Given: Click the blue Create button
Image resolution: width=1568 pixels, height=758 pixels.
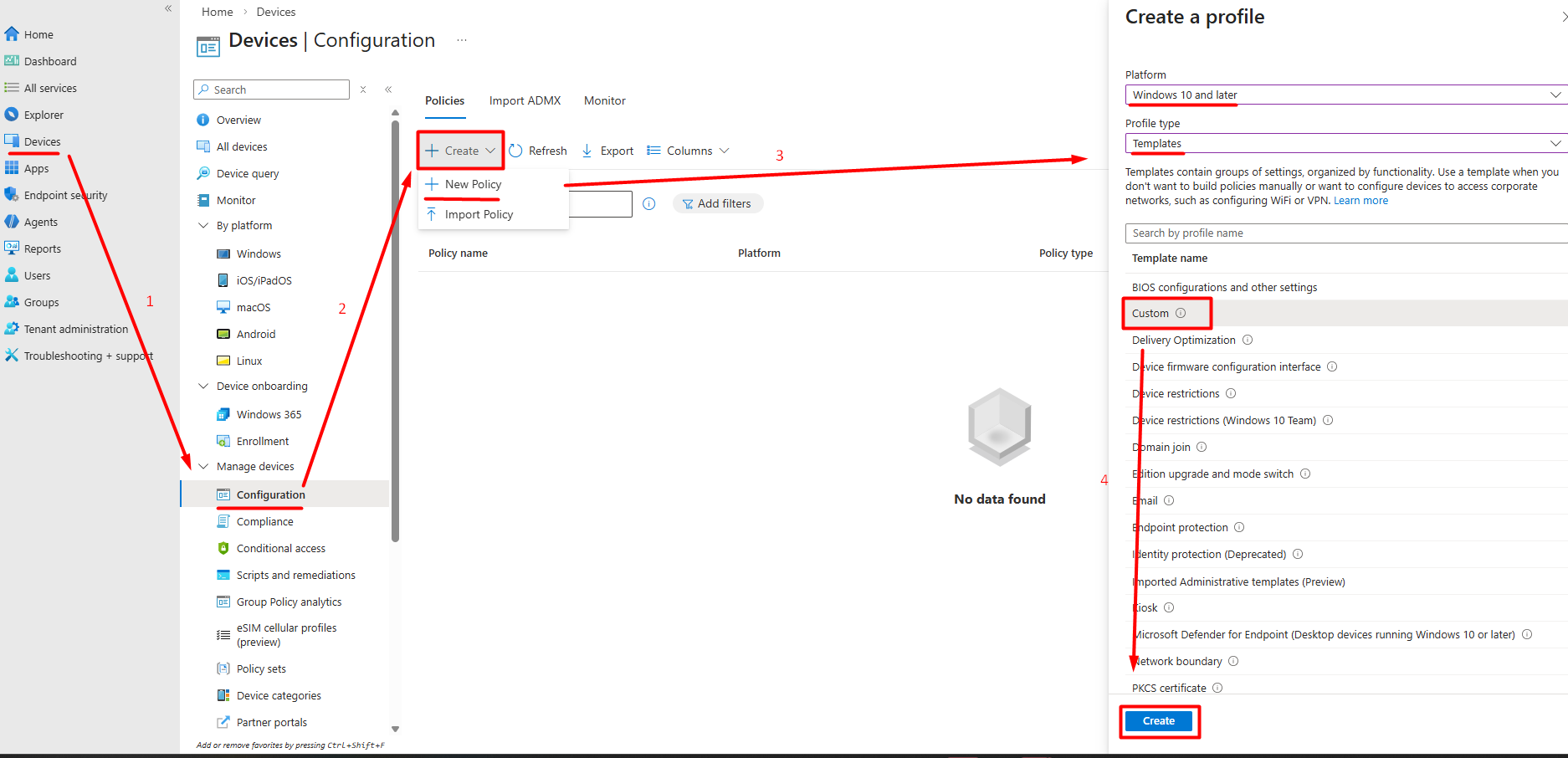Looking at the screenshot, I should point(1159,720).
